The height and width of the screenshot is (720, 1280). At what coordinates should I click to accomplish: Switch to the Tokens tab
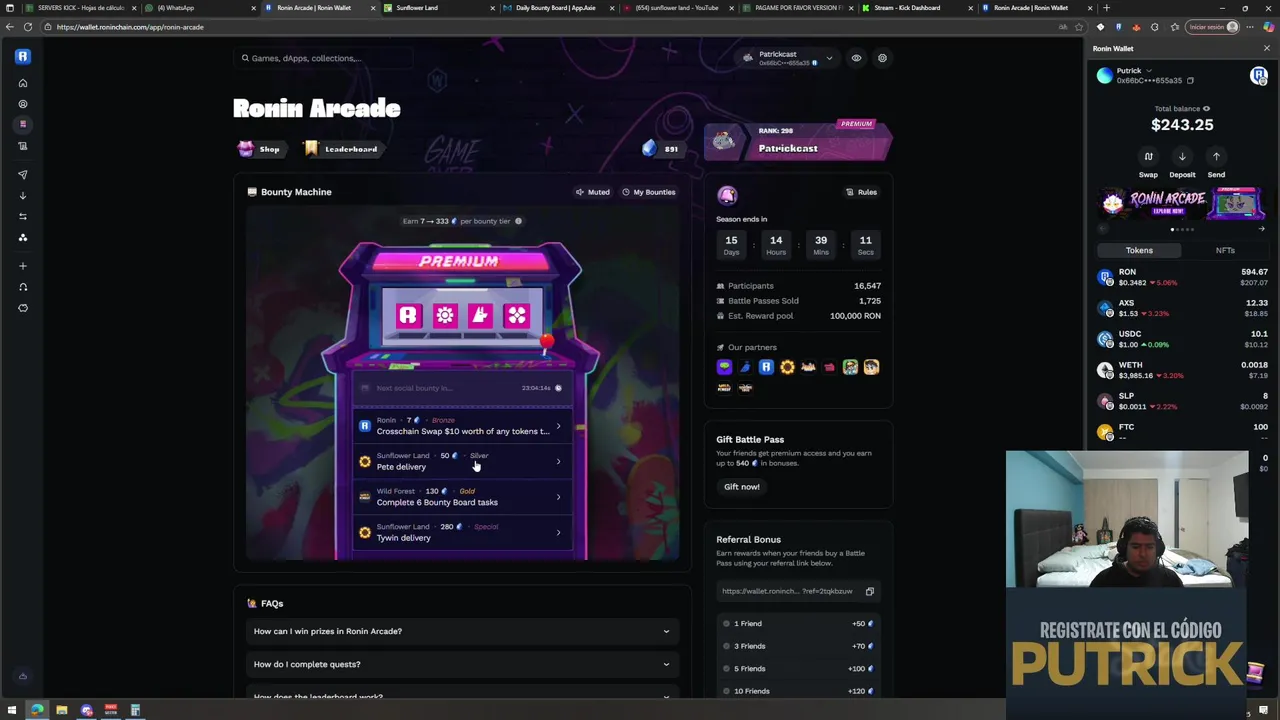[1139, 250]
